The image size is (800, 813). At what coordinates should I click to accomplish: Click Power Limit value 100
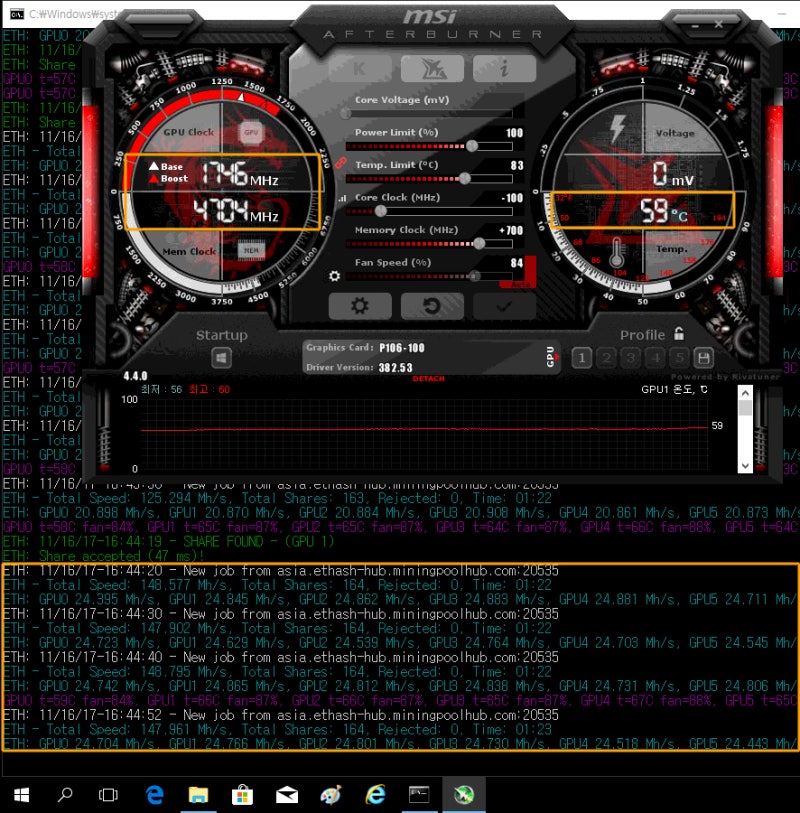514,133
